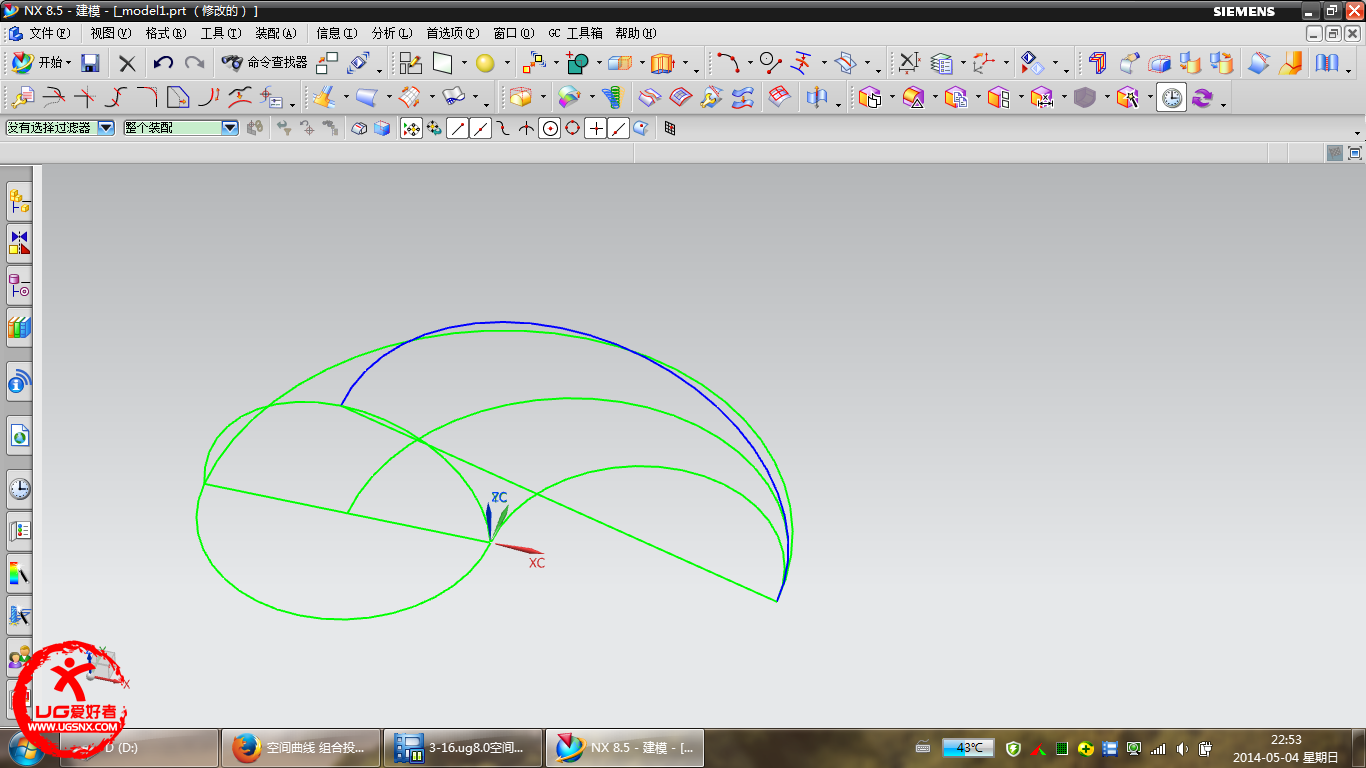This screenshot has height=768, width=1366.
Task: Switch to the 3-16.ug8.0 taskbar item
Action: point(463,748)
